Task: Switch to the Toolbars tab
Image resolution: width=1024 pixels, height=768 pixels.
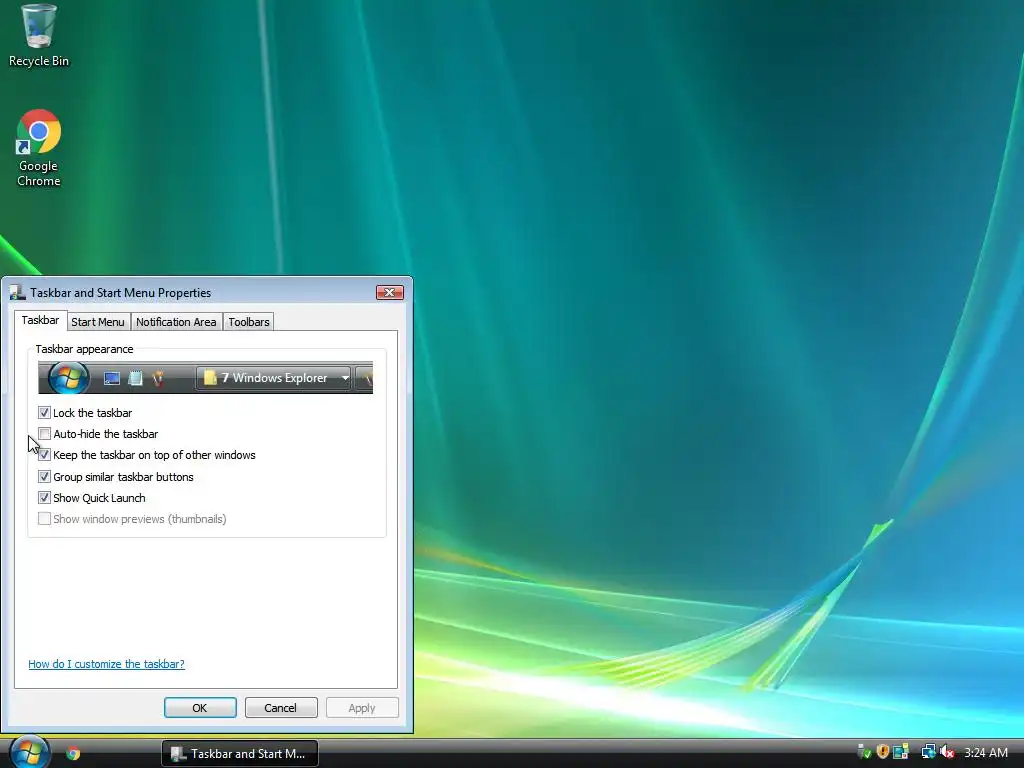Action: point(249,322)
